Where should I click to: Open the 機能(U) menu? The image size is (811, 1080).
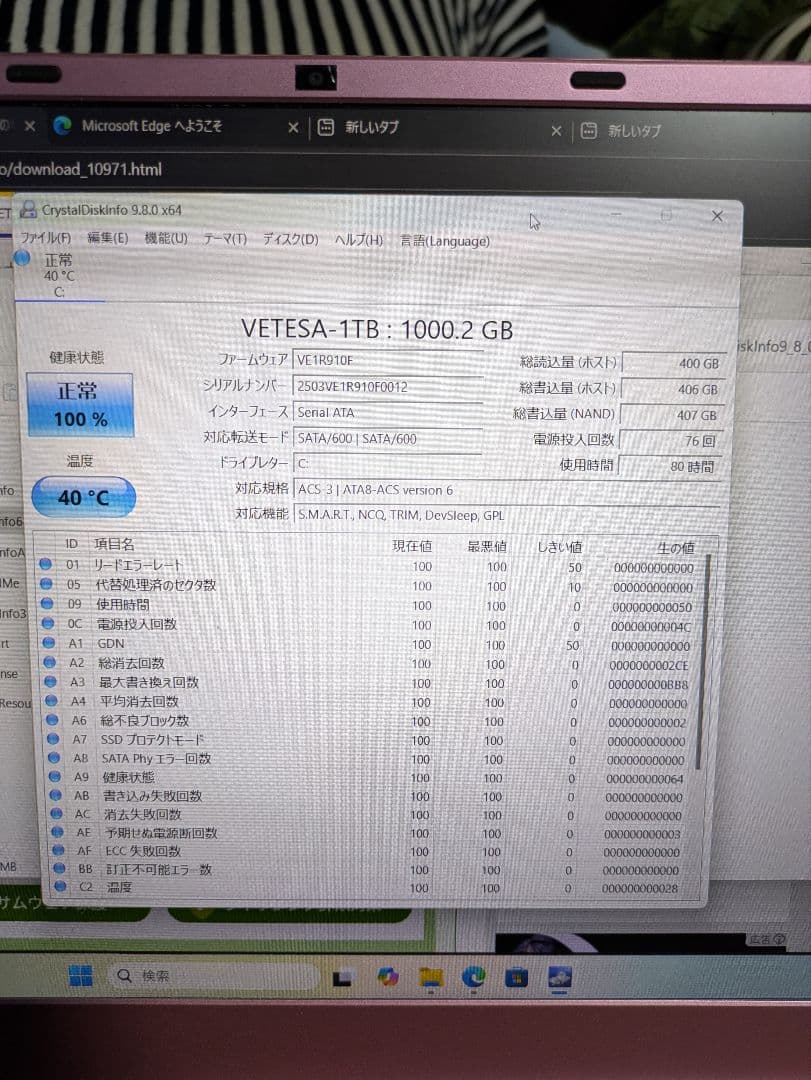click(166, 238)
